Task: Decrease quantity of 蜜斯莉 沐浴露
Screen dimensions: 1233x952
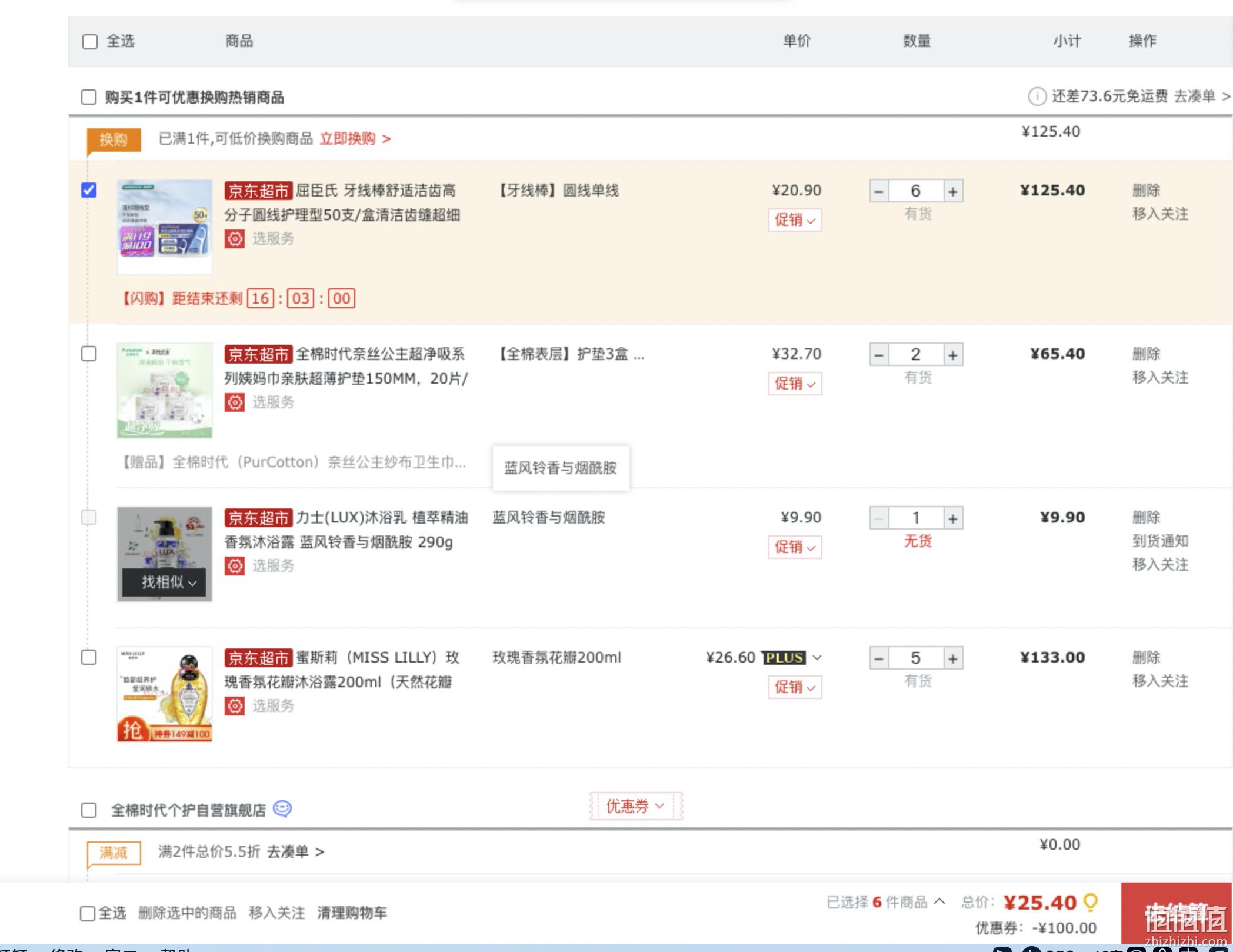Action: pyautogui.click(x=879, y=658)
